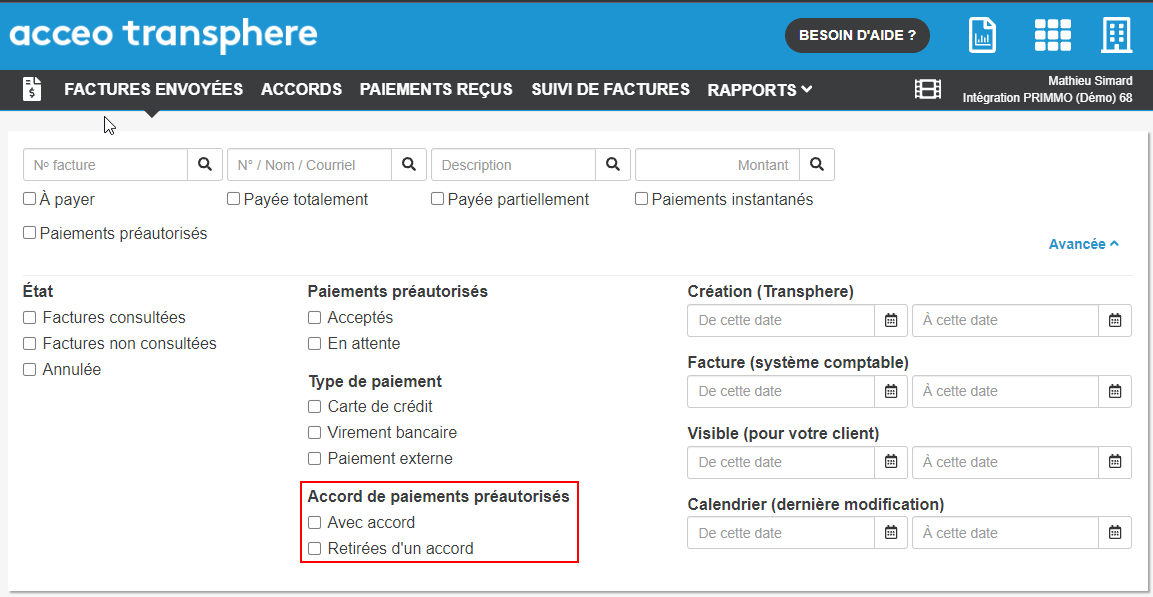This screenshot has width=1153, height=597.
Task: Click the Description search field
Action: coord(514,165)
